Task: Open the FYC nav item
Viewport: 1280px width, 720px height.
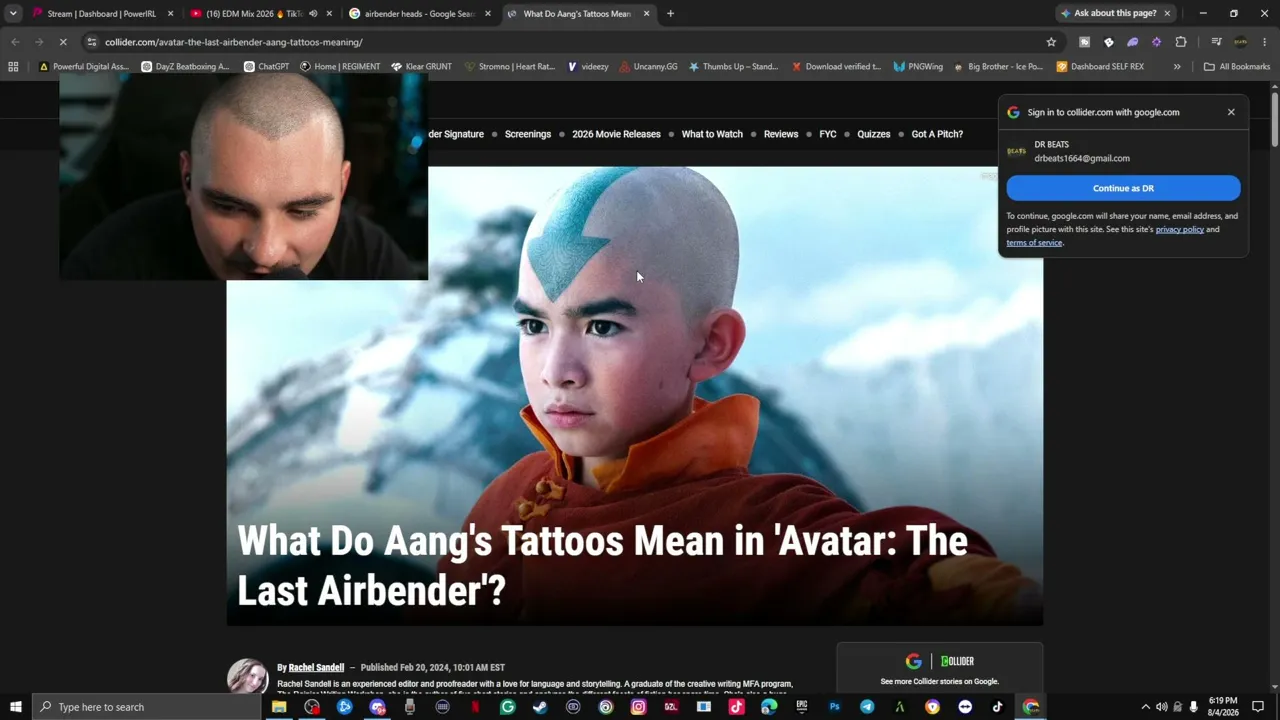Action: pos(828,134)
